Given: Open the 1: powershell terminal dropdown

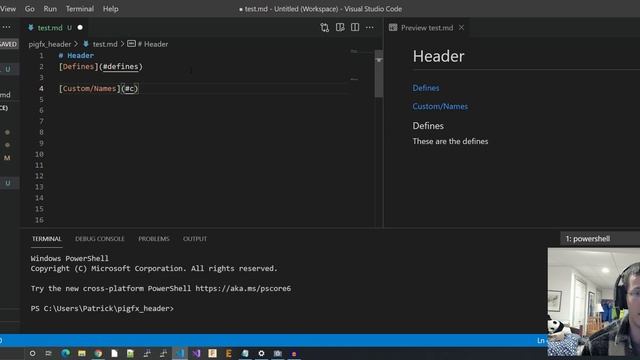Looking at the screenshot, I should (600, 239).
